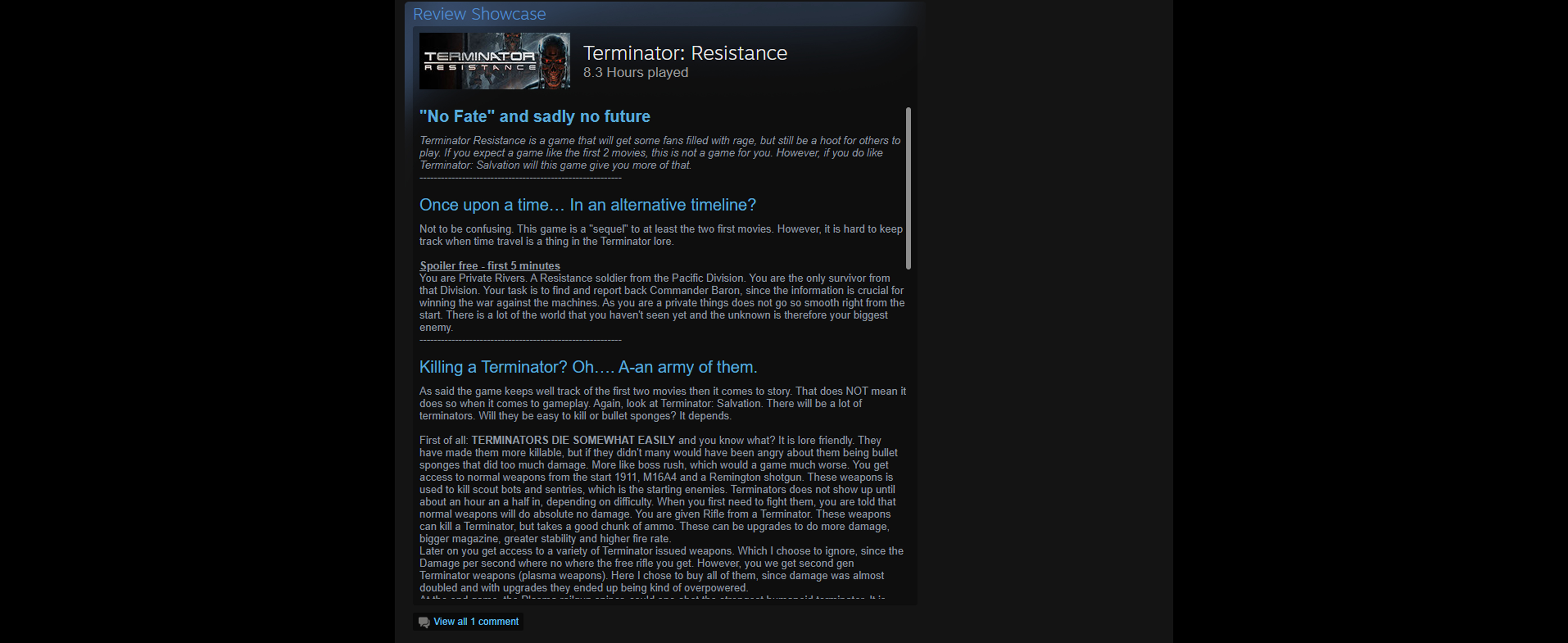This screenshot has width=1568, height=643.
Task: Click the Review Showcase header
Action: 479,14
